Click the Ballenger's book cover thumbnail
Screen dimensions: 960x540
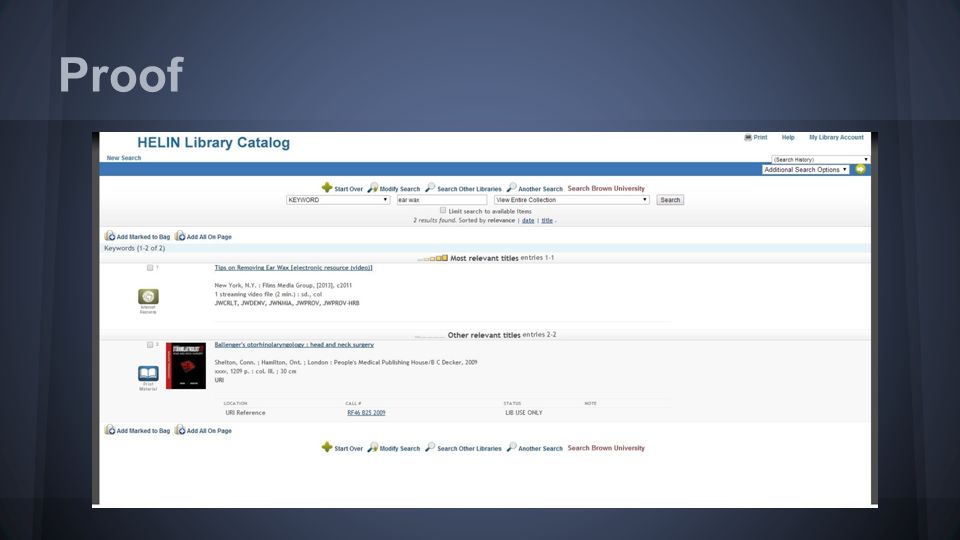click(x=186, y=366)
